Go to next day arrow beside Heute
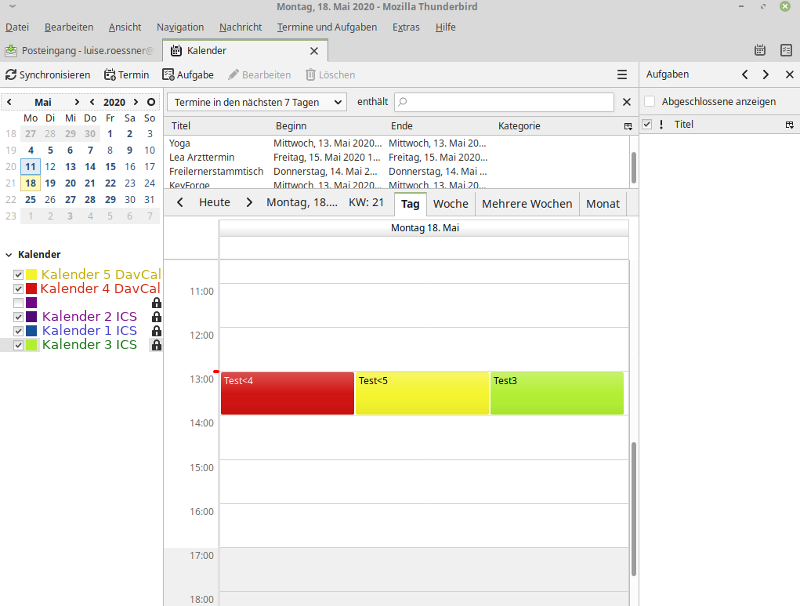 coord(249,203)
